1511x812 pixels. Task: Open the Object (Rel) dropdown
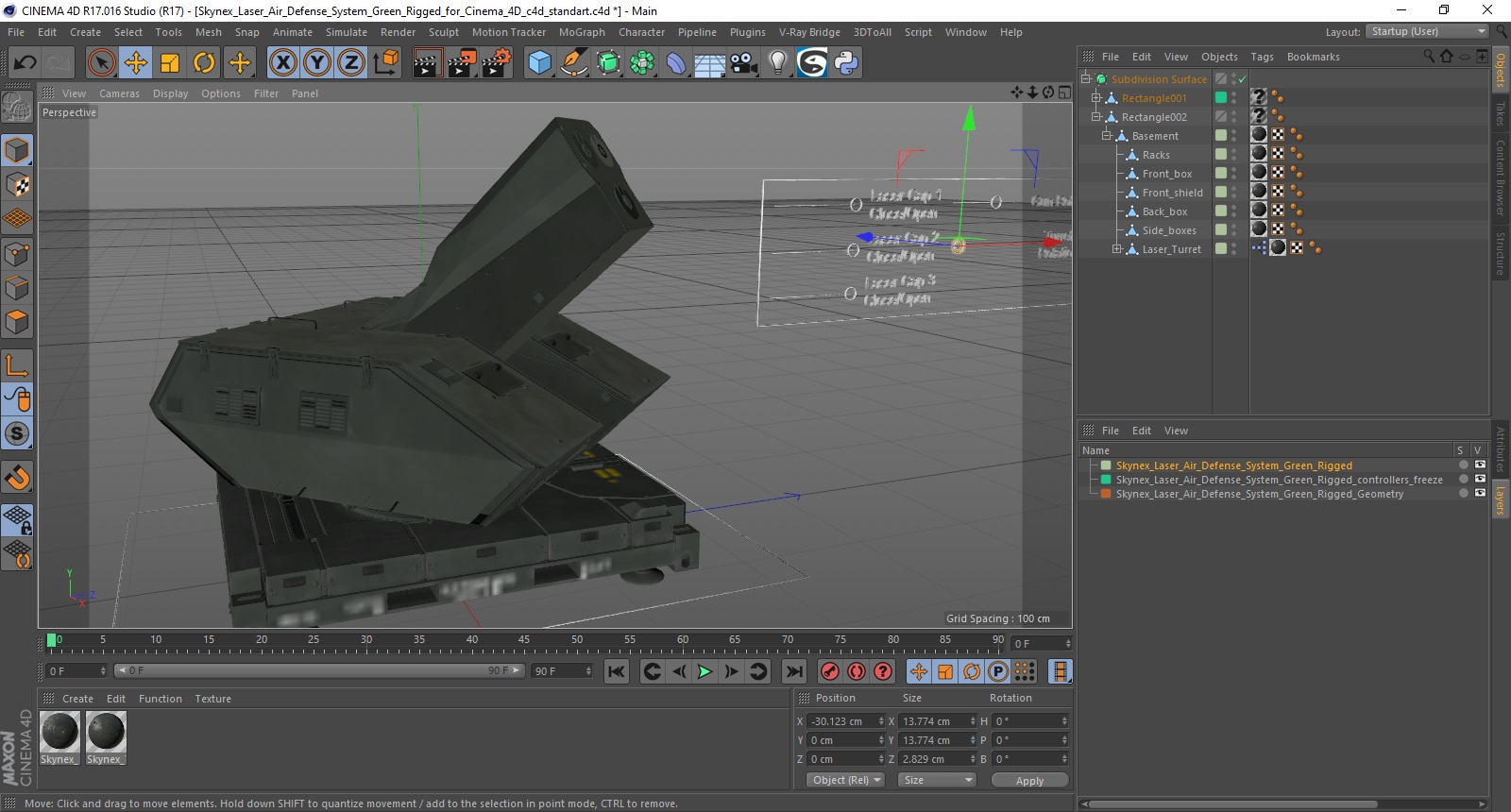coord(845,780)
